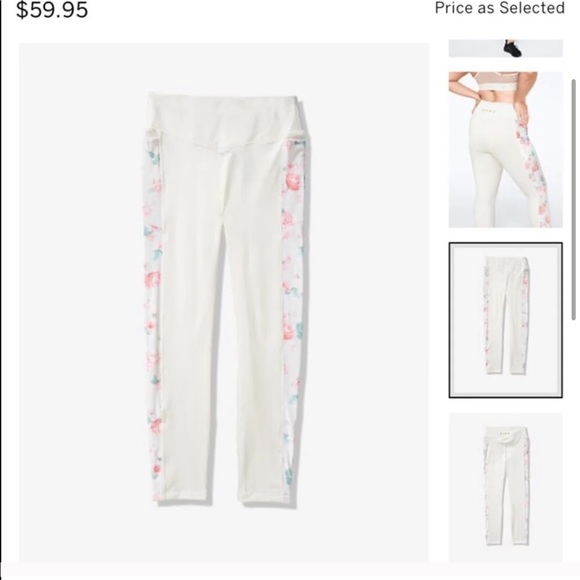580x580 pixels.
Task: Click the model's sports bra in thumbnail
Action: coord(497,82)
